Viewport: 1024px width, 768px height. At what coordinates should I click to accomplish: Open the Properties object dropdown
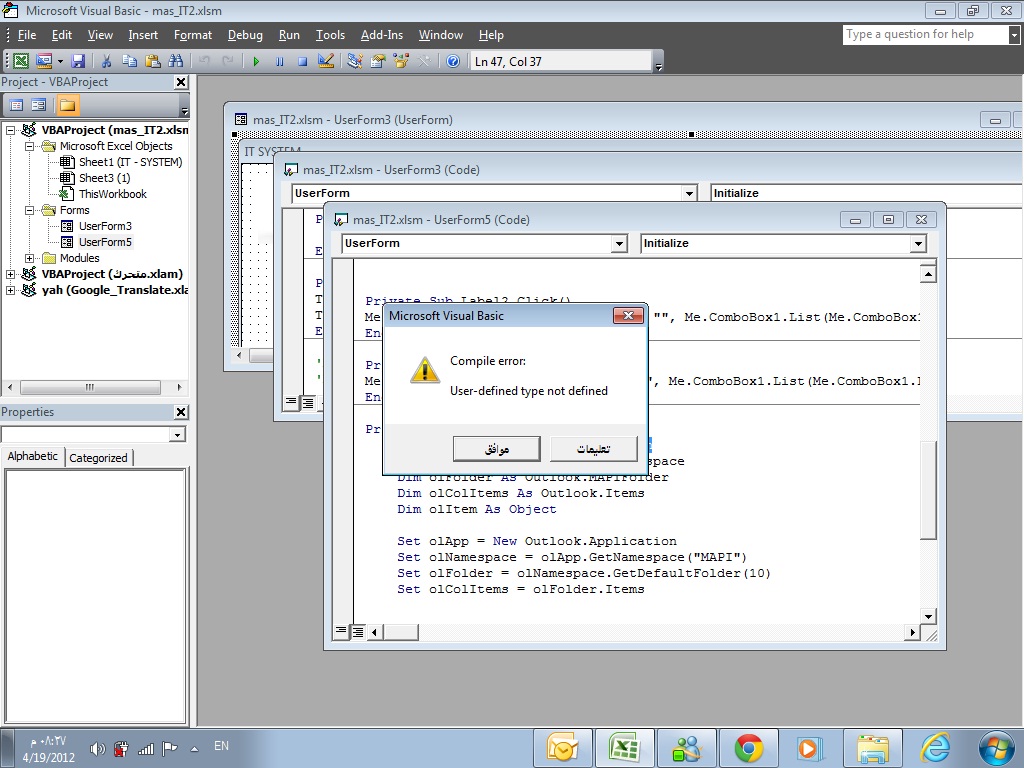click(177, 435)
